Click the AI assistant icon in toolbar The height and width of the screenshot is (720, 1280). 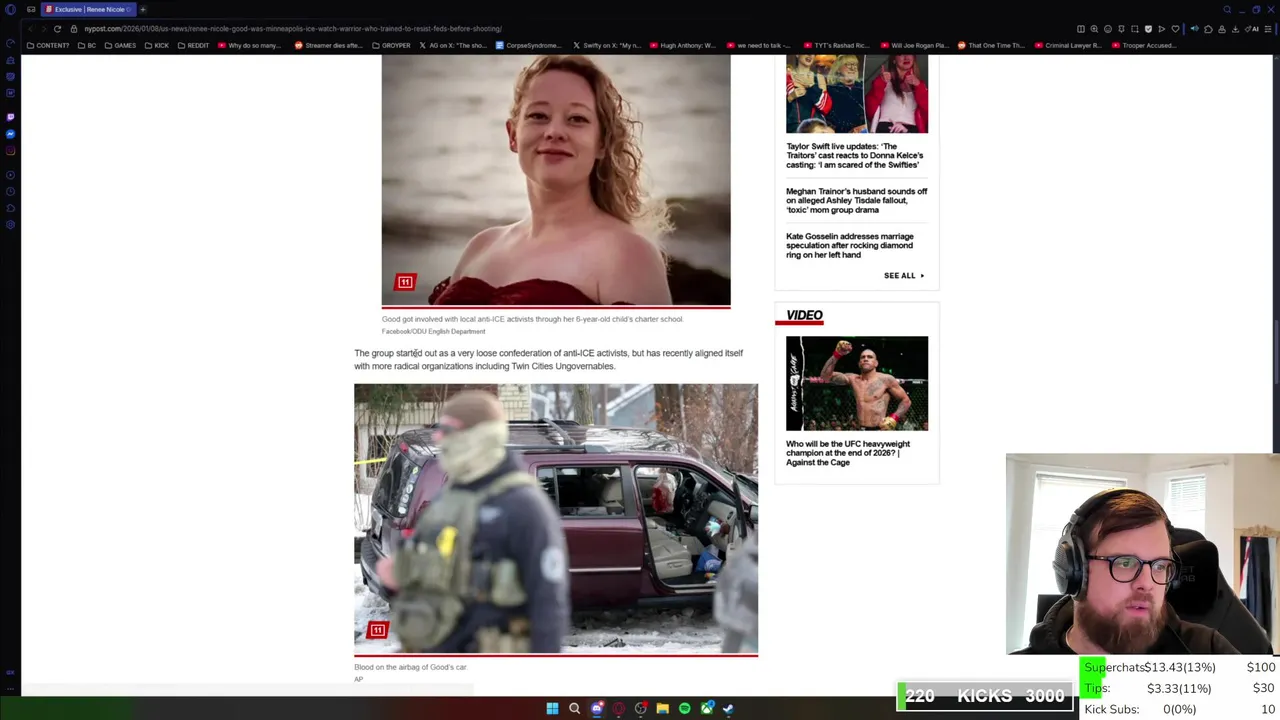click(1252, 29)
